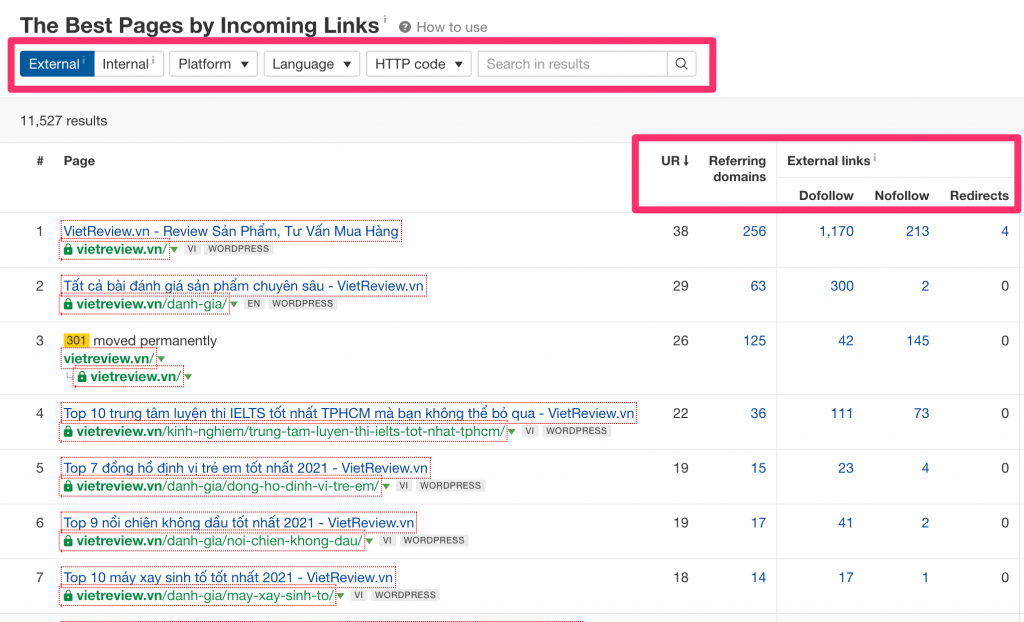Image resolution: width=1024 pixels, height=622 pixels.
Task: Open the How to use link
Action: point(452,27)
